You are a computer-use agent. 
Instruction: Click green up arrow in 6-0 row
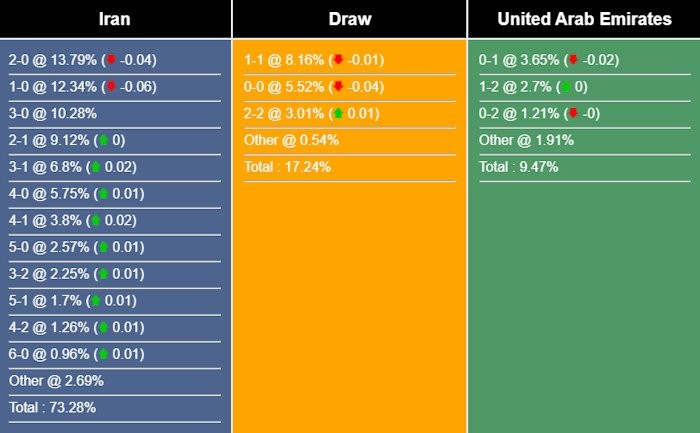(x=104, y=354)
